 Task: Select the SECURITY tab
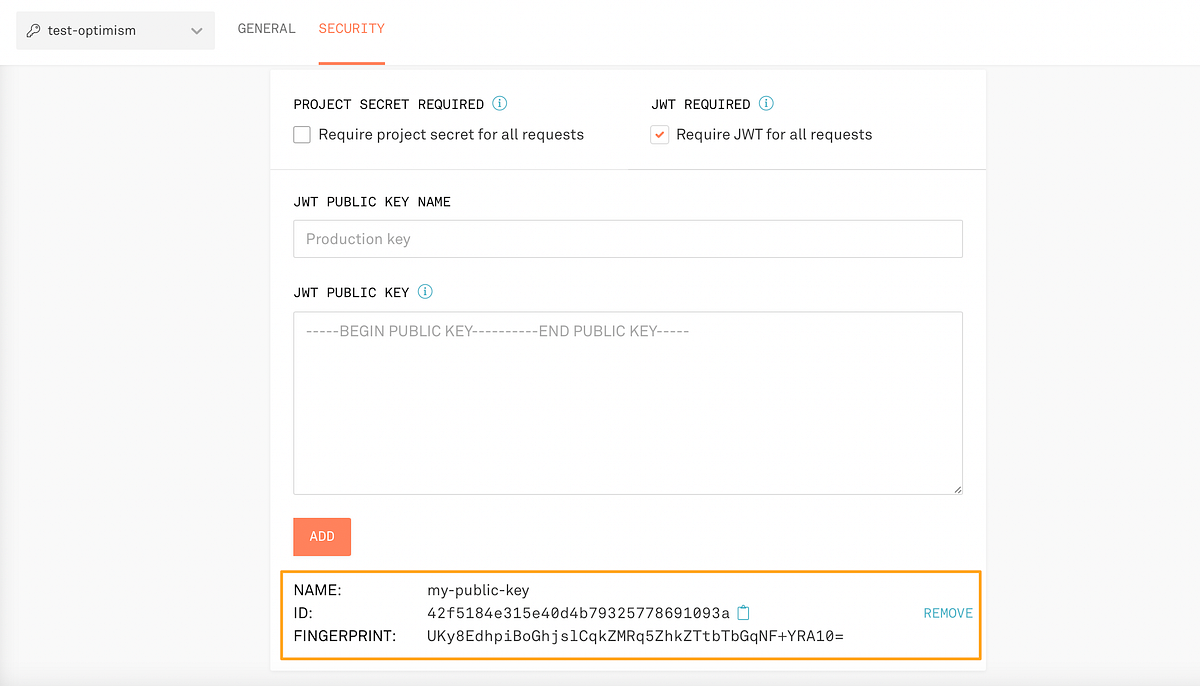pyautogui.click(x=351, y=29)
